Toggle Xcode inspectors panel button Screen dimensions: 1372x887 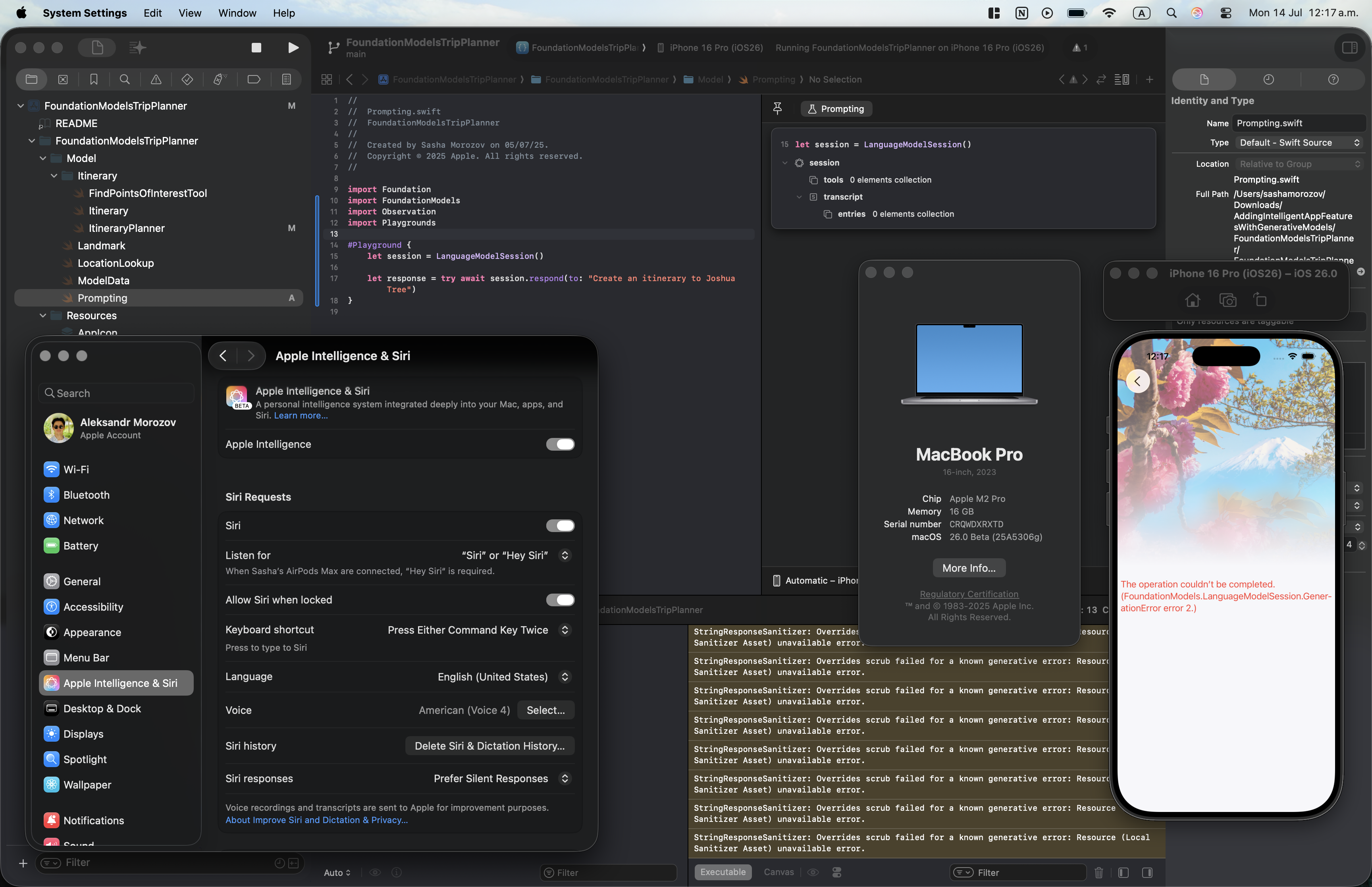click(1349, 48)
